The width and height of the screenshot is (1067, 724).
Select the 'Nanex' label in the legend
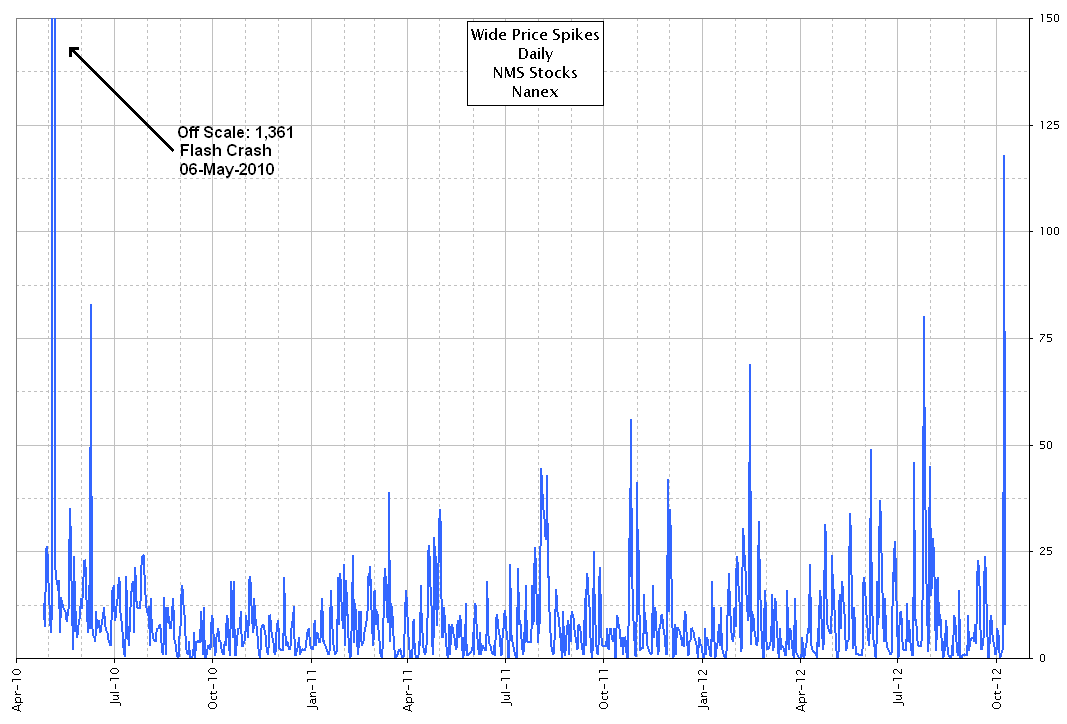click(535, 92)
